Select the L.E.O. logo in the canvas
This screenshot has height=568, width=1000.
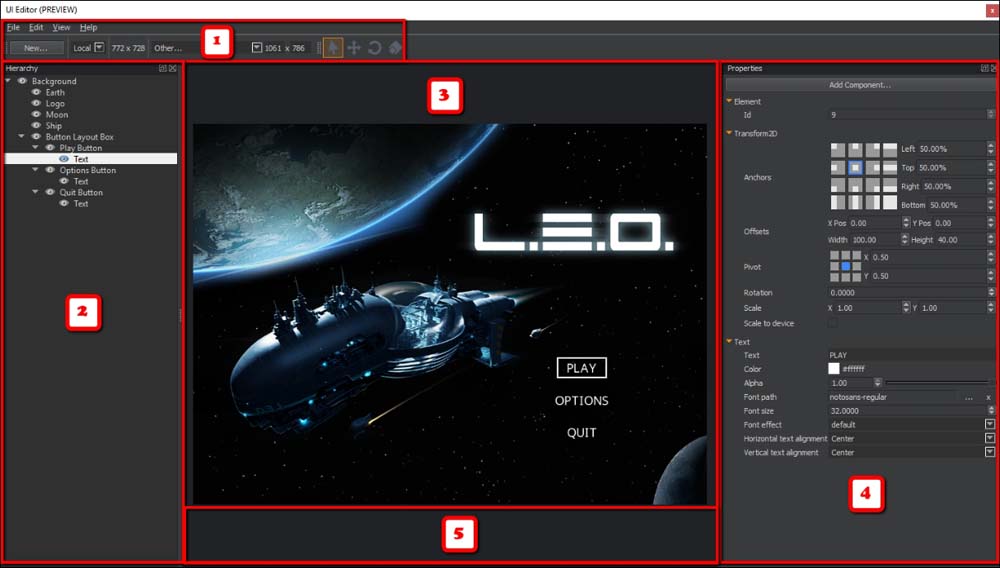point(574,232)
